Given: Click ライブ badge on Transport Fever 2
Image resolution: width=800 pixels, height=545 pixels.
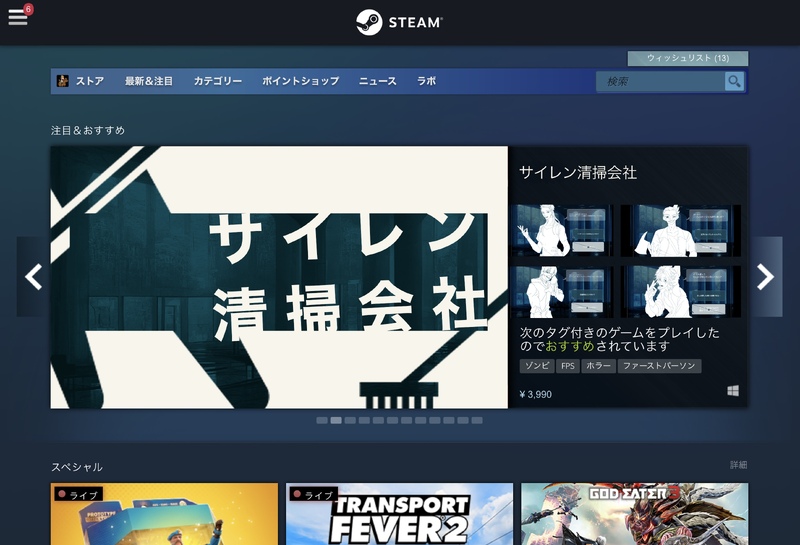Looking at the screenshot, I should 314,494.
